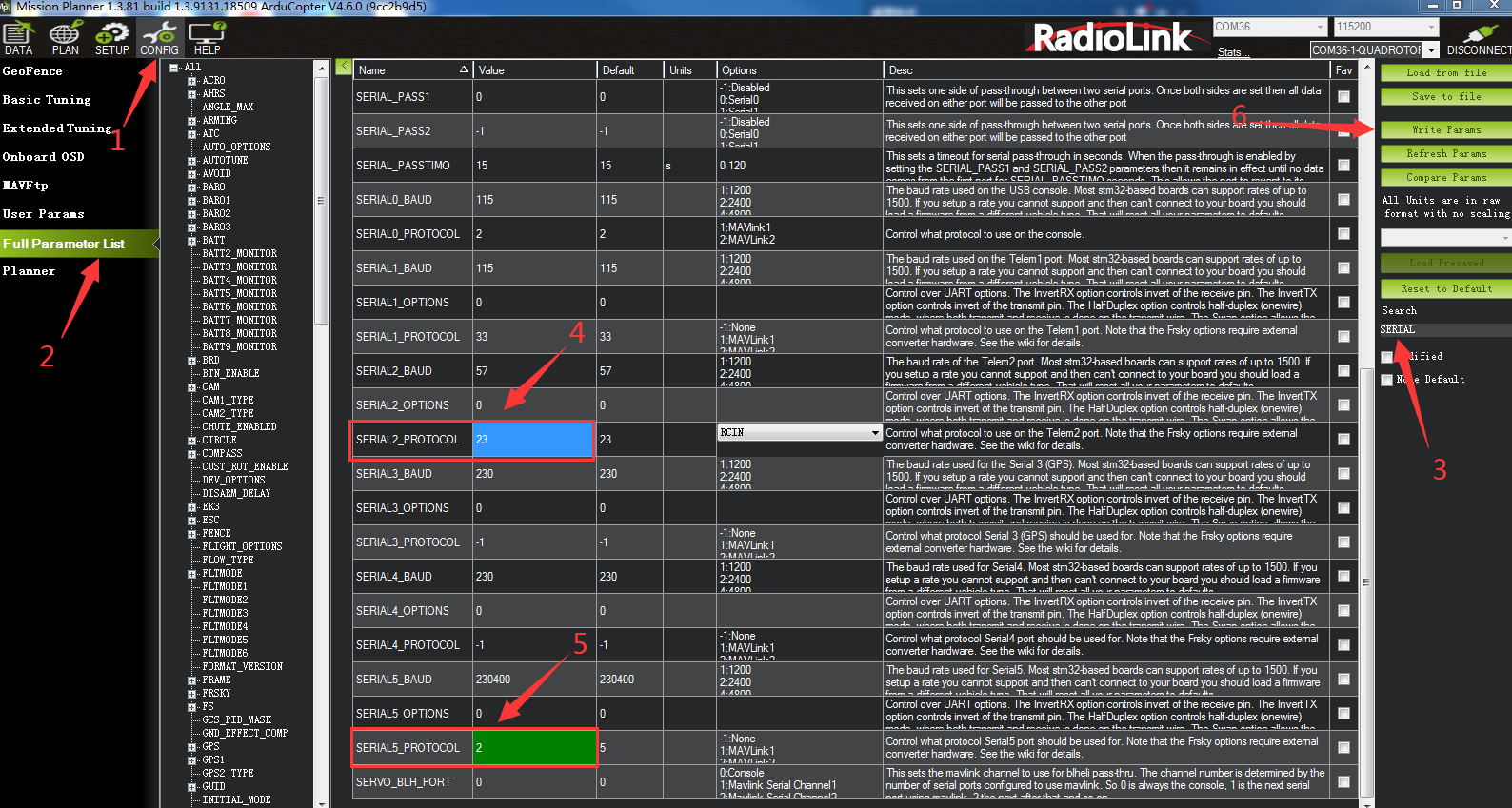Open the SETUP gear icon

[x=111, y=38]
